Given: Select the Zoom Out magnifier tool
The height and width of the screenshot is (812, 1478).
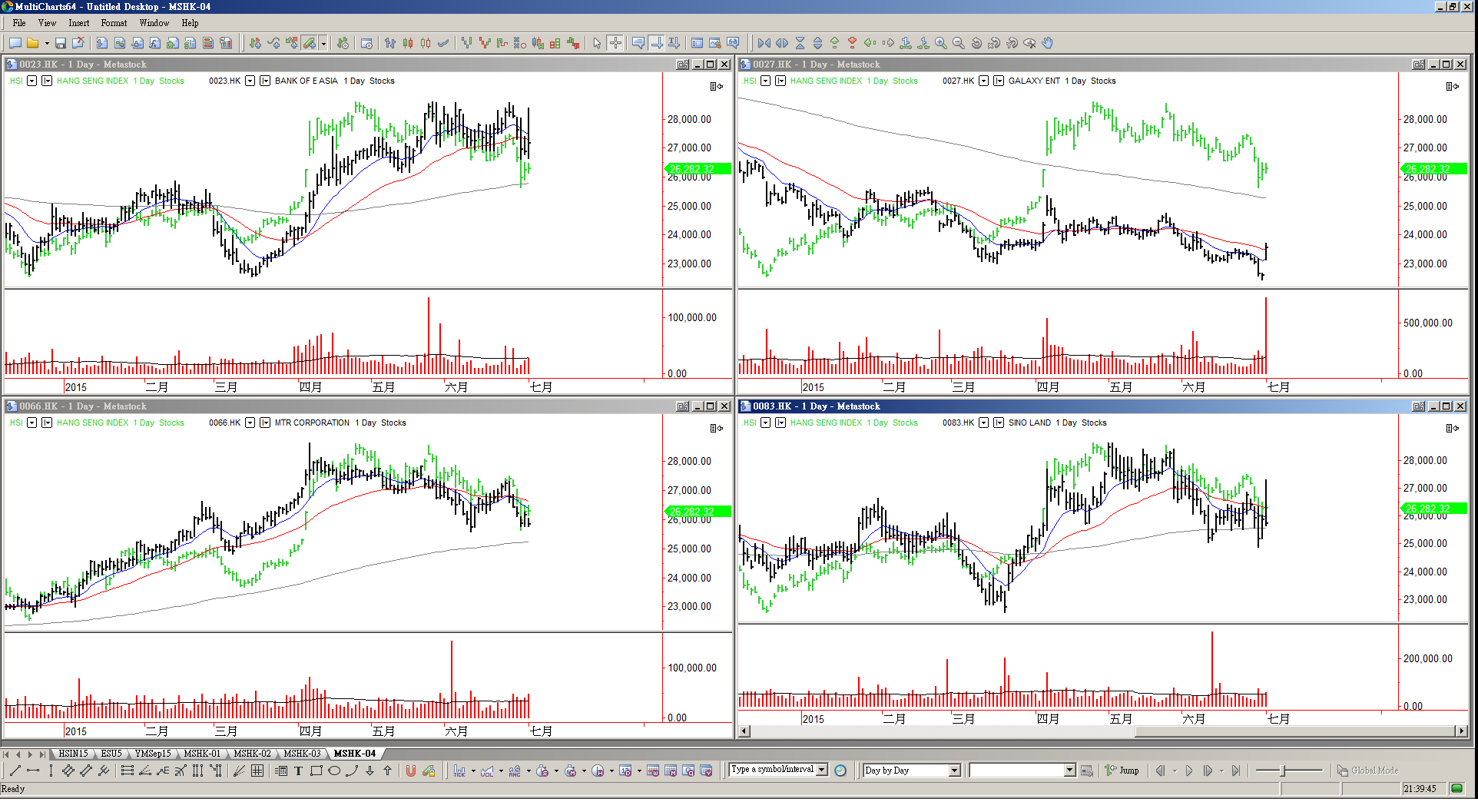Looking at the screenshot, I should 959,44.
